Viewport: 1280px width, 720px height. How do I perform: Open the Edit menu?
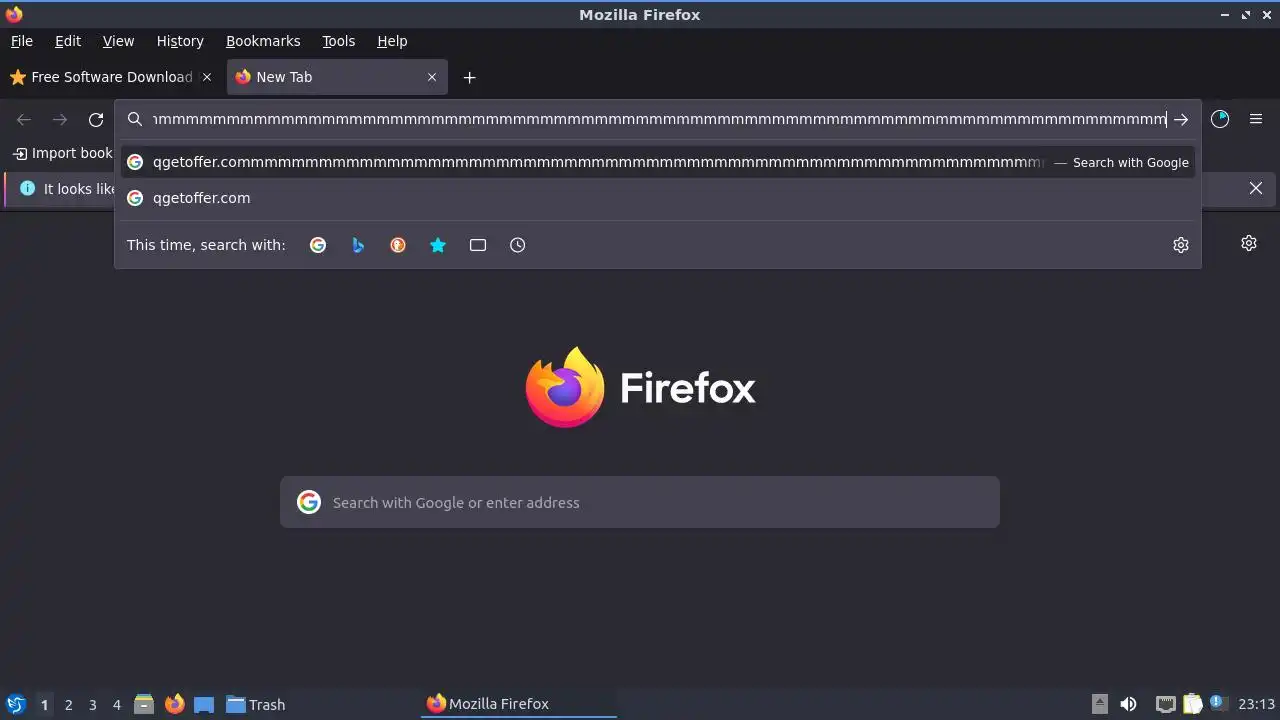(x=68, y=41)
